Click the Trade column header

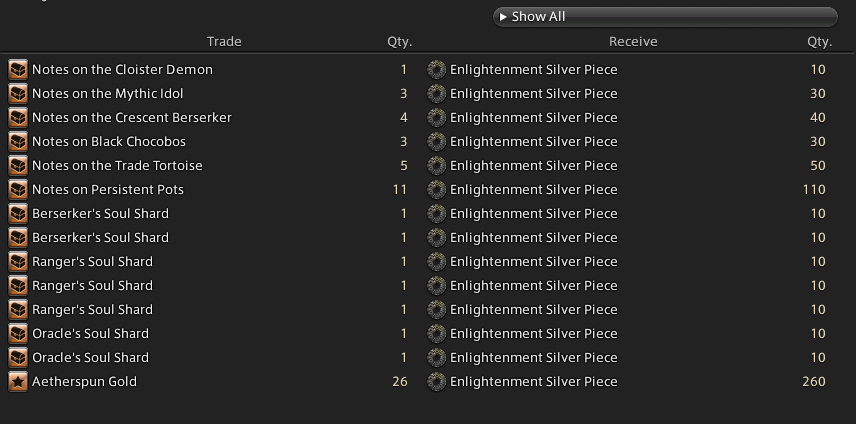(x=224, y=42)
